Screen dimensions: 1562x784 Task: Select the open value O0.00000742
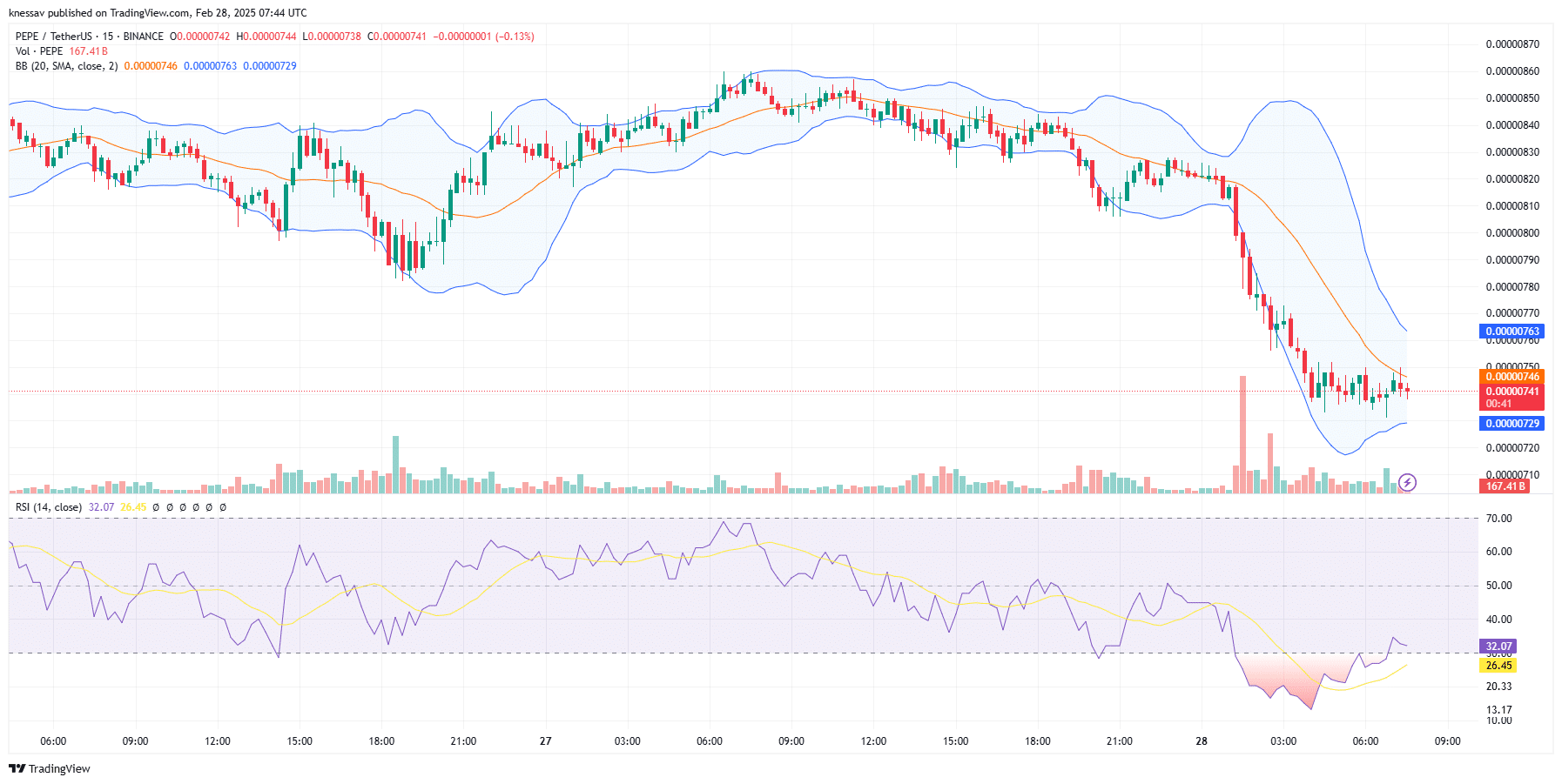pyautogui.click(x=200, y=37)
